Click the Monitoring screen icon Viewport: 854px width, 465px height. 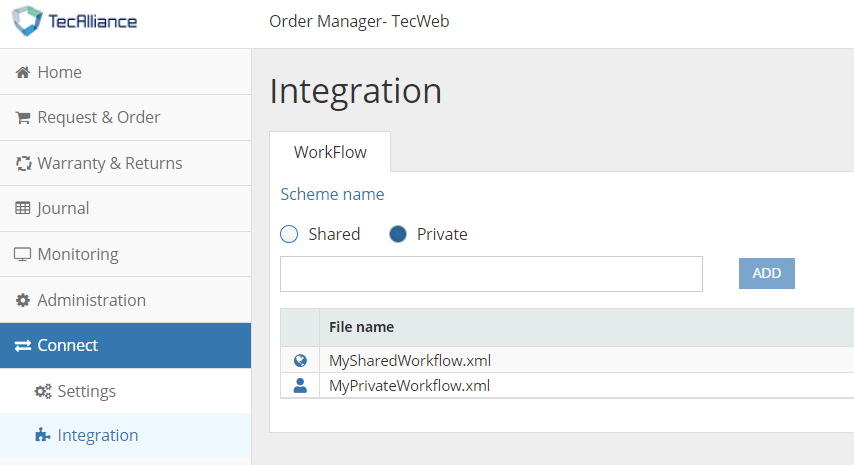coord(23,255)
